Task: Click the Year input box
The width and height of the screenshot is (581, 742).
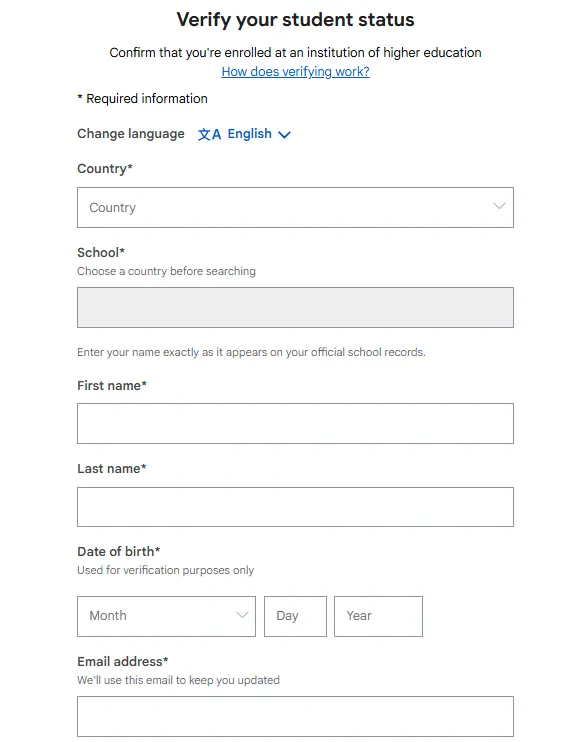Action: [x=378, y=616]
